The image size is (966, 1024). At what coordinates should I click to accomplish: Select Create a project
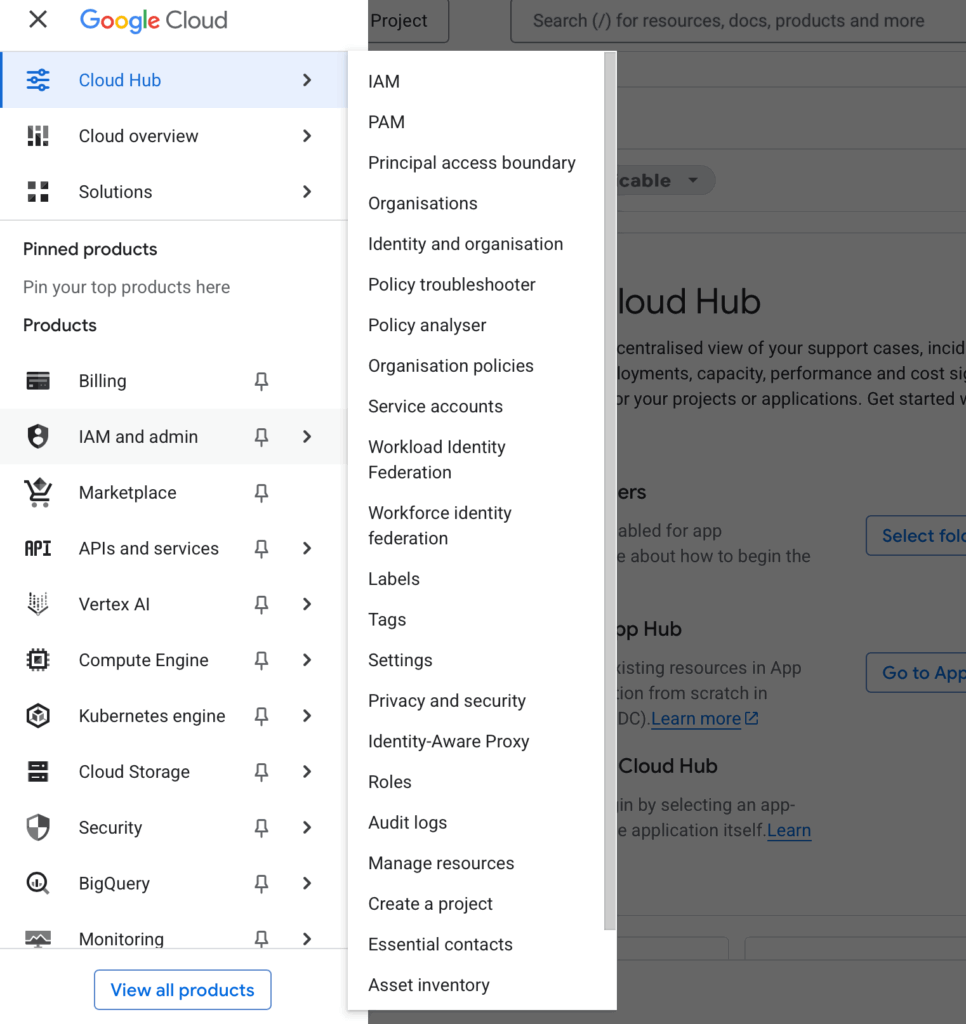click(x=430, y=904)
